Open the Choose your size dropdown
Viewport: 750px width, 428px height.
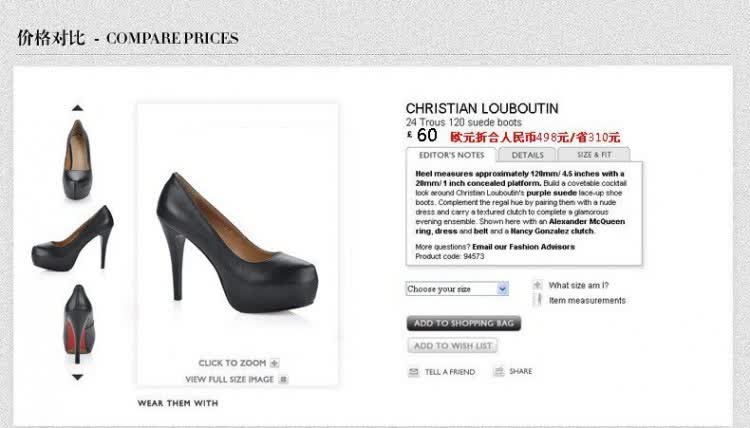(x=457, y=289)
